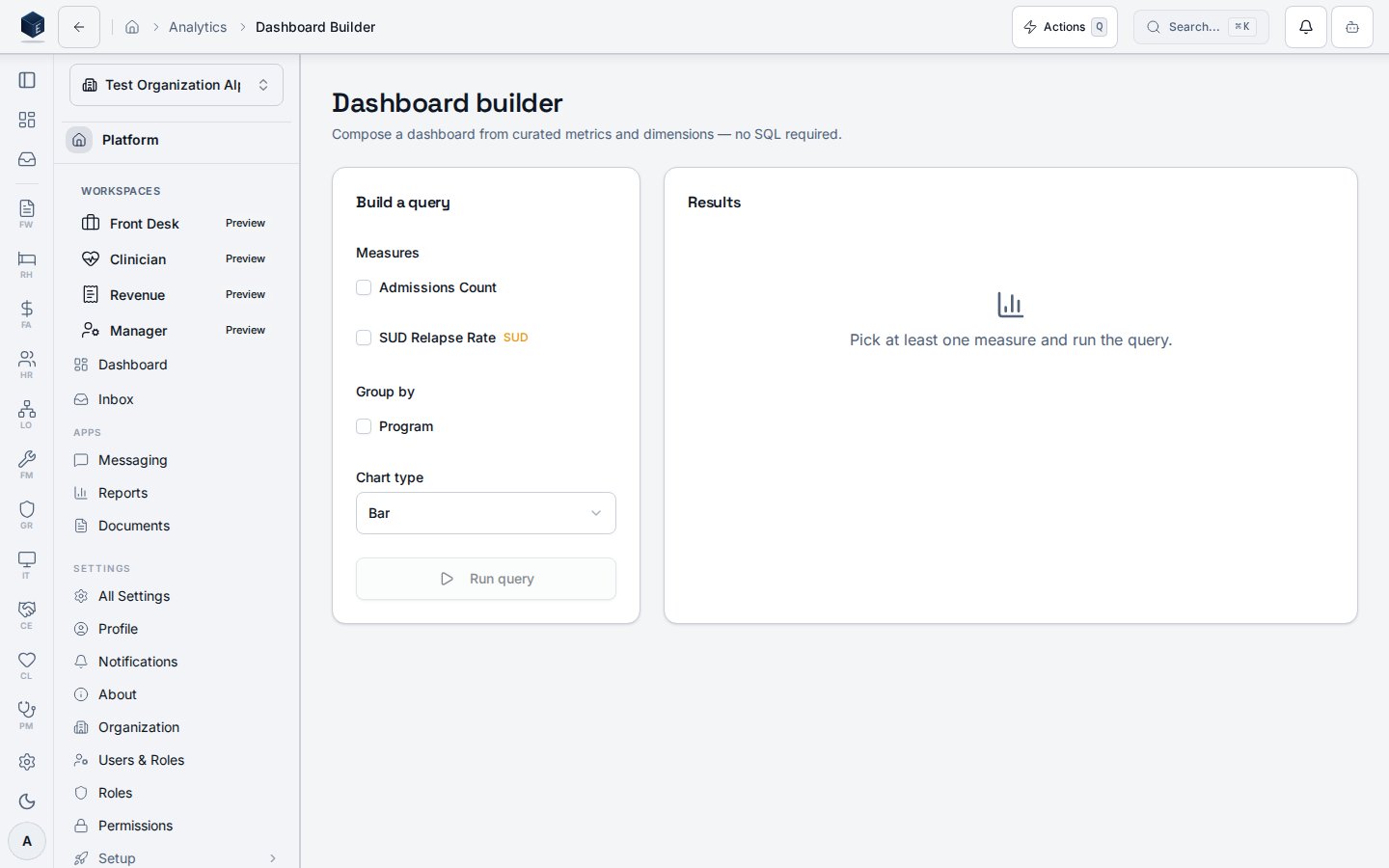1389x868 pixels.
Task: Open the LO org chart module icon
Action: (27, 414)
